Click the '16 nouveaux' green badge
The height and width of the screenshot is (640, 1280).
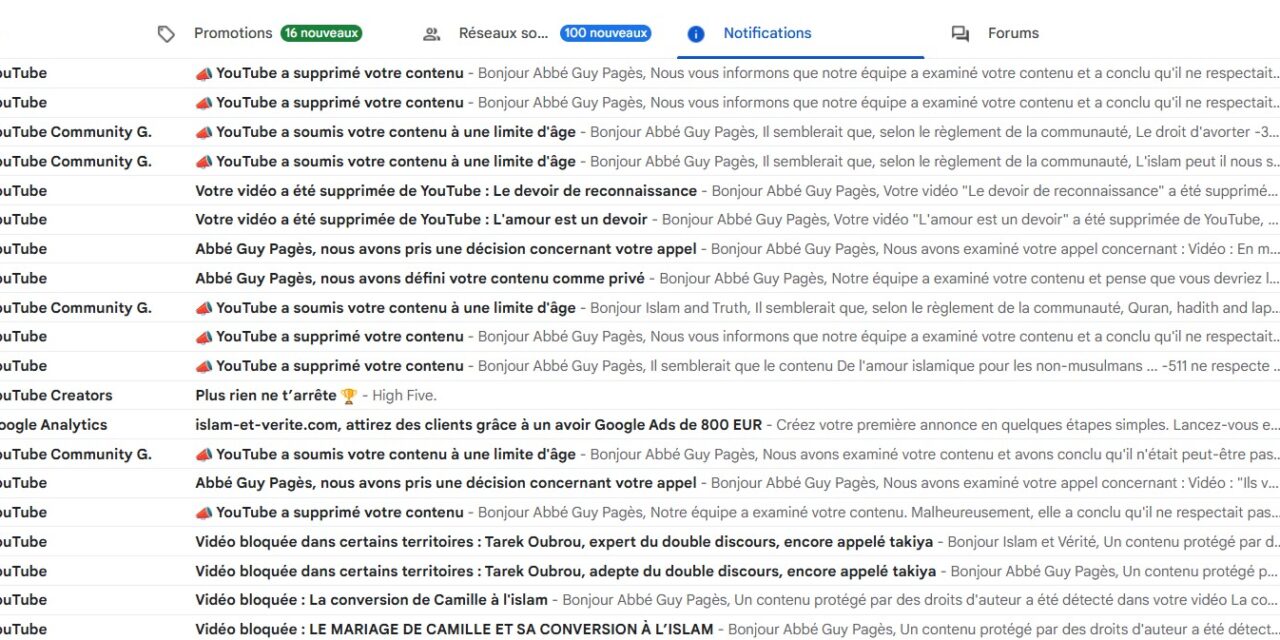pyautogui.click(x=321, y=33)
